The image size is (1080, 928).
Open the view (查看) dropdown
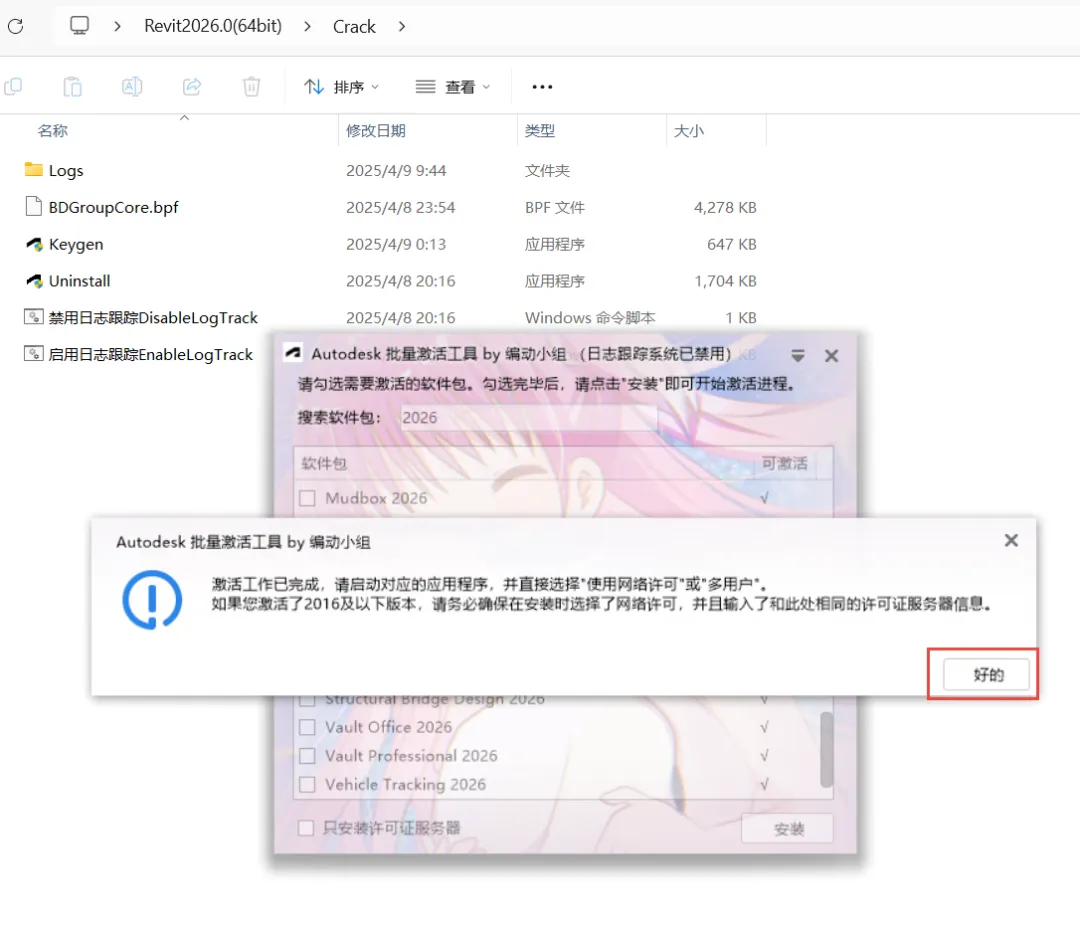tap(453, 87)
